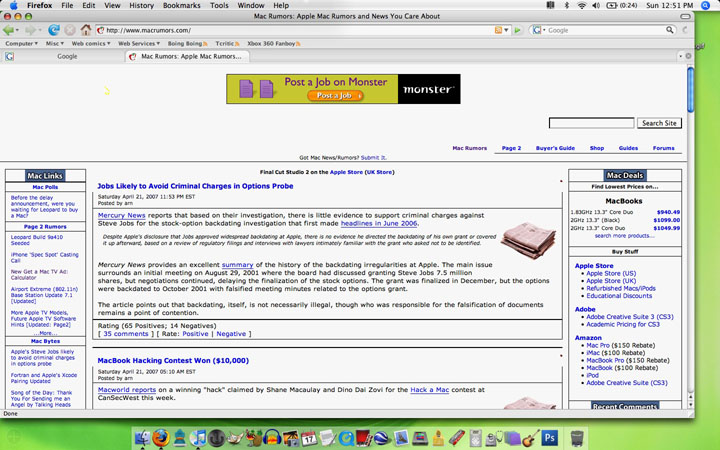Expand the Web Services bookmarks folder
Screen dimensions: 720x450
pos(139,43)
